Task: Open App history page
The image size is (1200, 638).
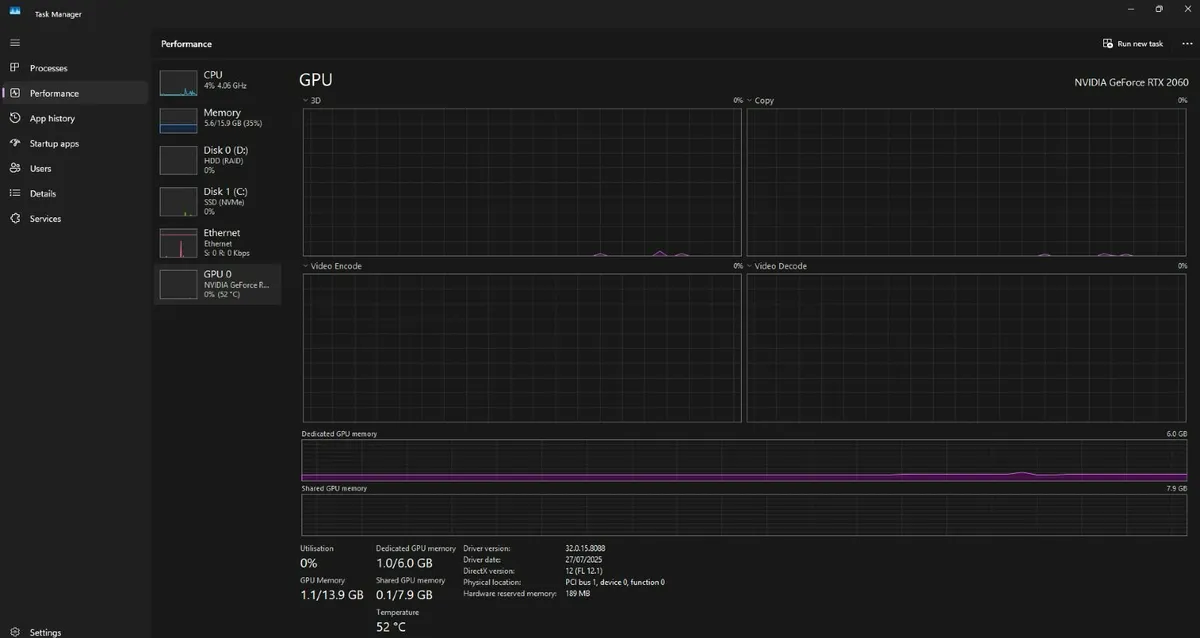Action: click(15, 118)
